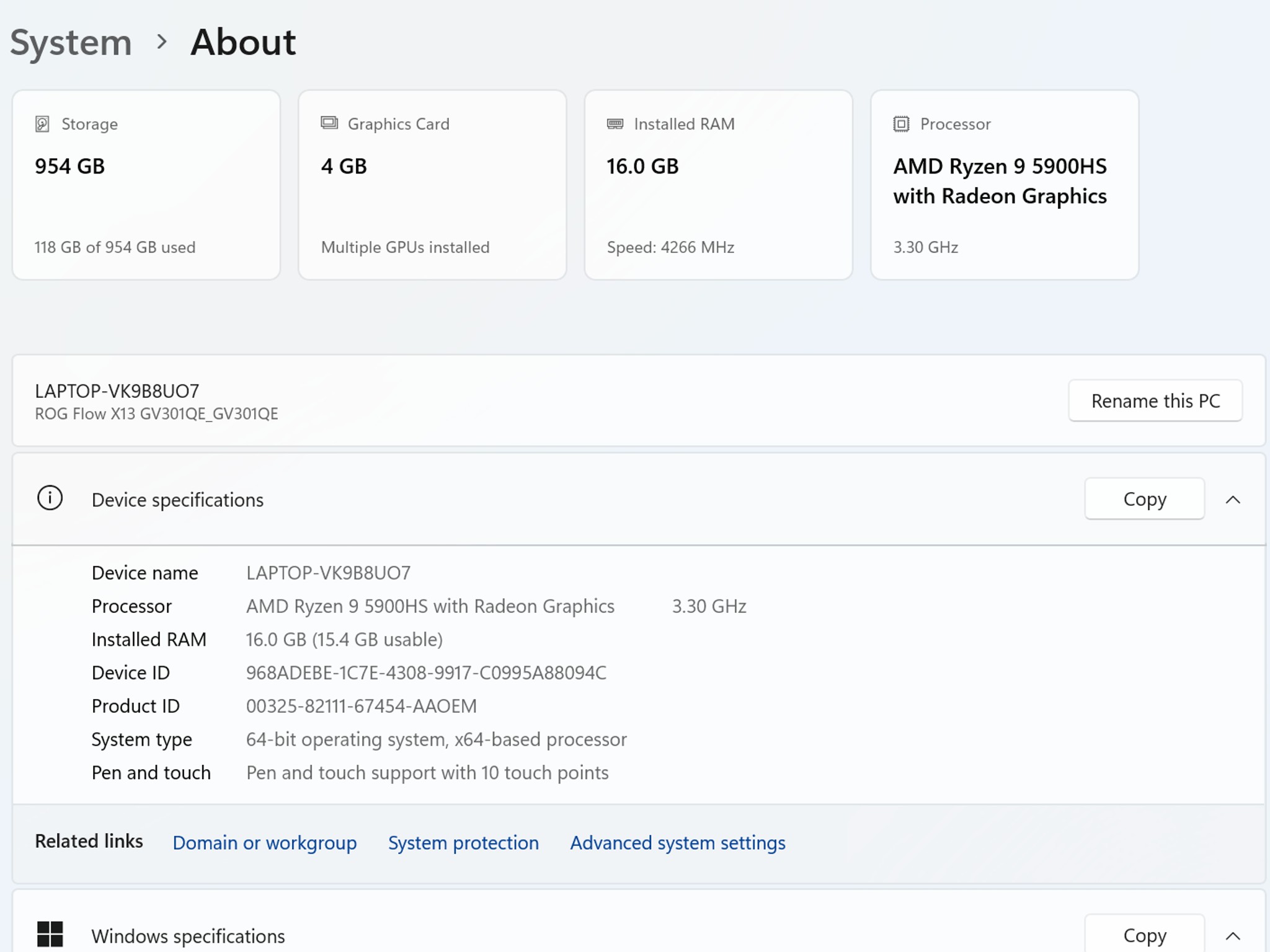Open the 16.0 GB Installed RAM card
This screenshot has height=952, width=1270.
tap(718, 185)
